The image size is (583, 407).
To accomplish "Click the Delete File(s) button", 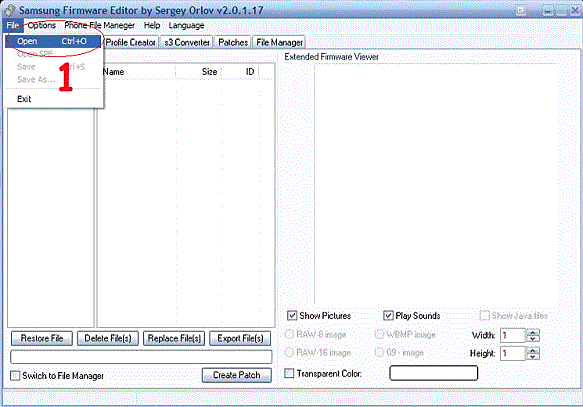I will (x=108, y=338).
